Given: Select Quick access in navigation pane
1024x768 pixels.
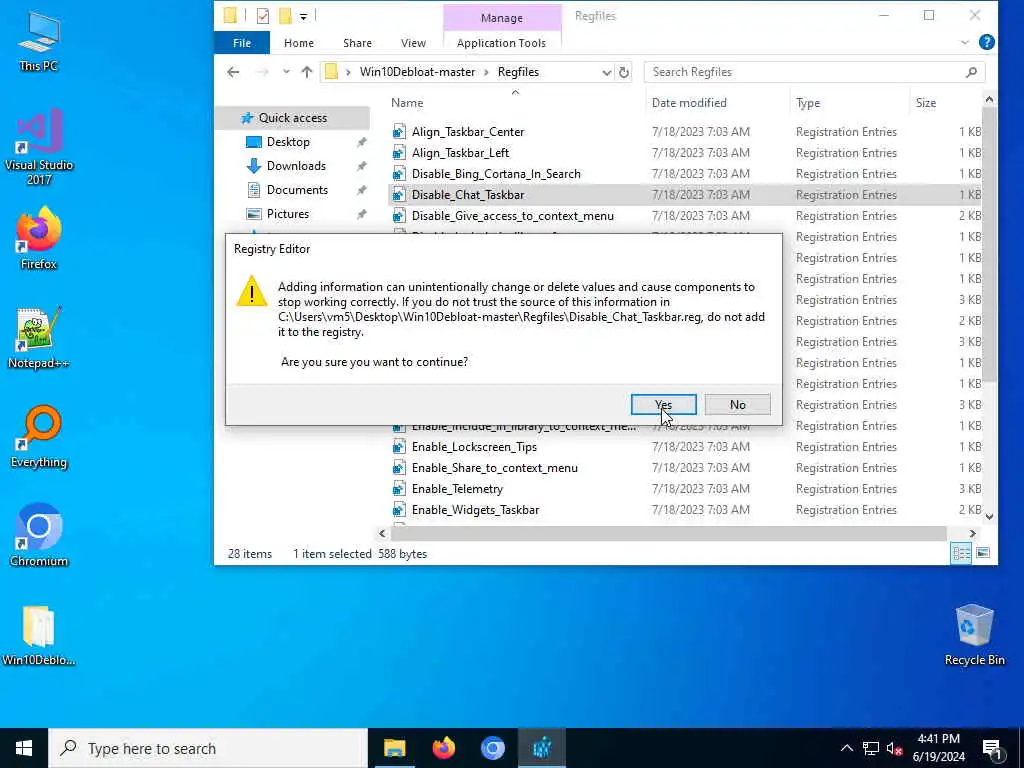Looking at the screenshot, I should (x=293, y=118).
